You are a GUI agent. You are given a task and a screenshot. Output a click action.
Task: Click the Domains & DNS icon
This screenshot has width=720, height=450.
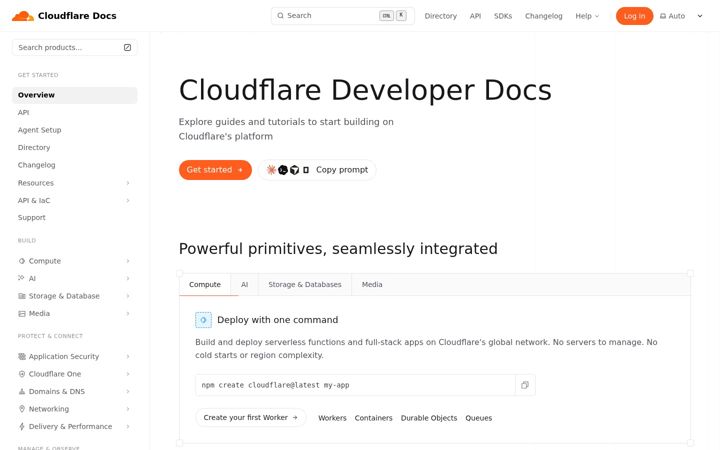click(22, 391)
